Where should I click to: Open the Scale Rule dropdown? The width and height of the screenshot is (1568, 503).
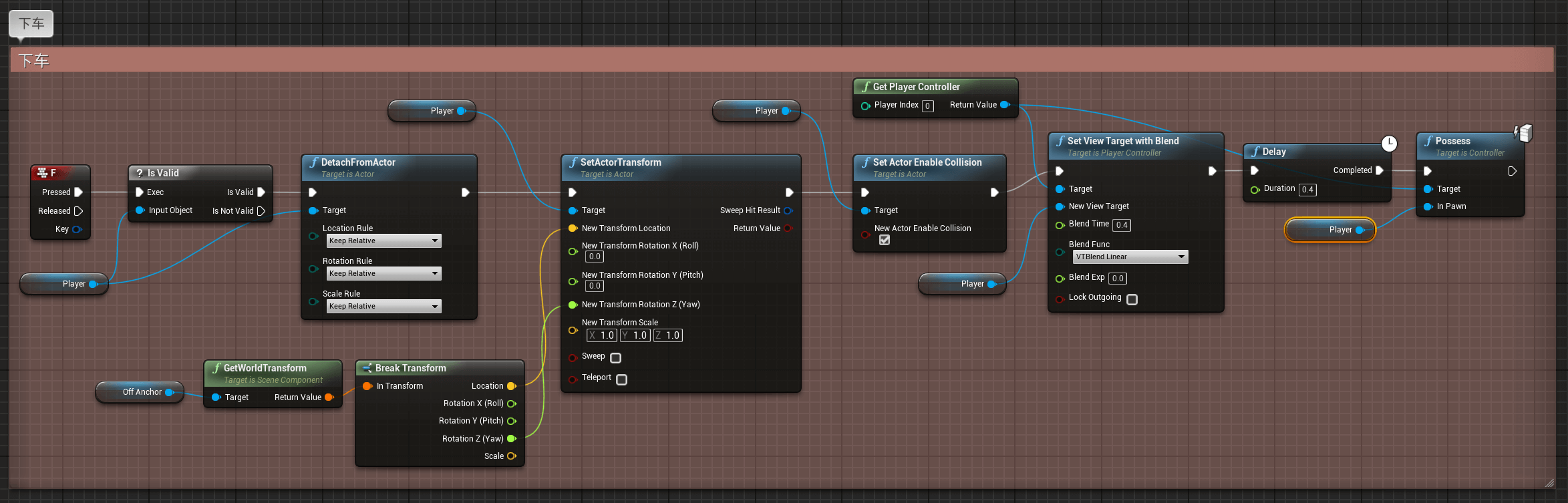384,306
